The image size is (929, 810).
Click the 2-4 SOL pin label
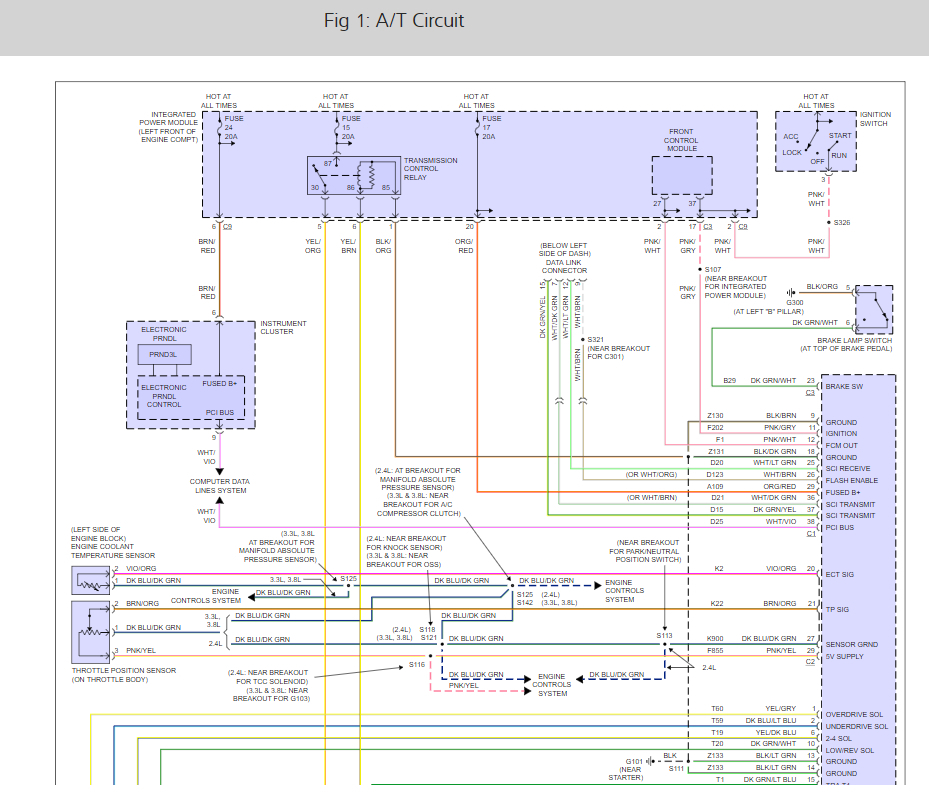pos(838,738)
